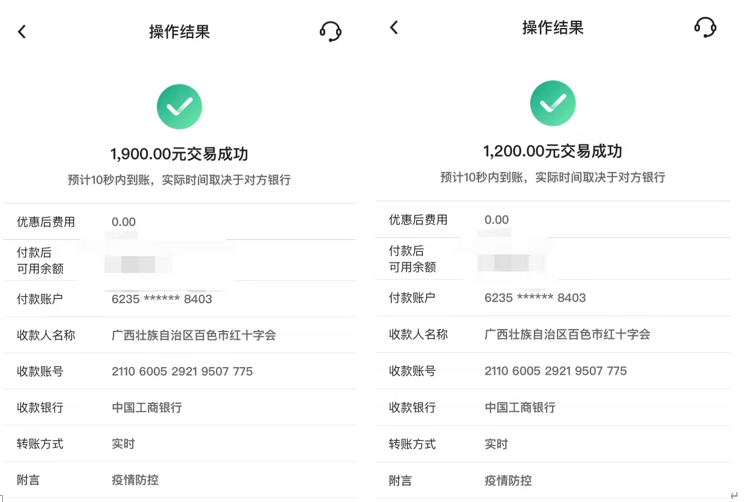This screenshot has height=502, width=744.
Task: Tap blurred available balance on left receipt
Action: (x=138, y=264)
